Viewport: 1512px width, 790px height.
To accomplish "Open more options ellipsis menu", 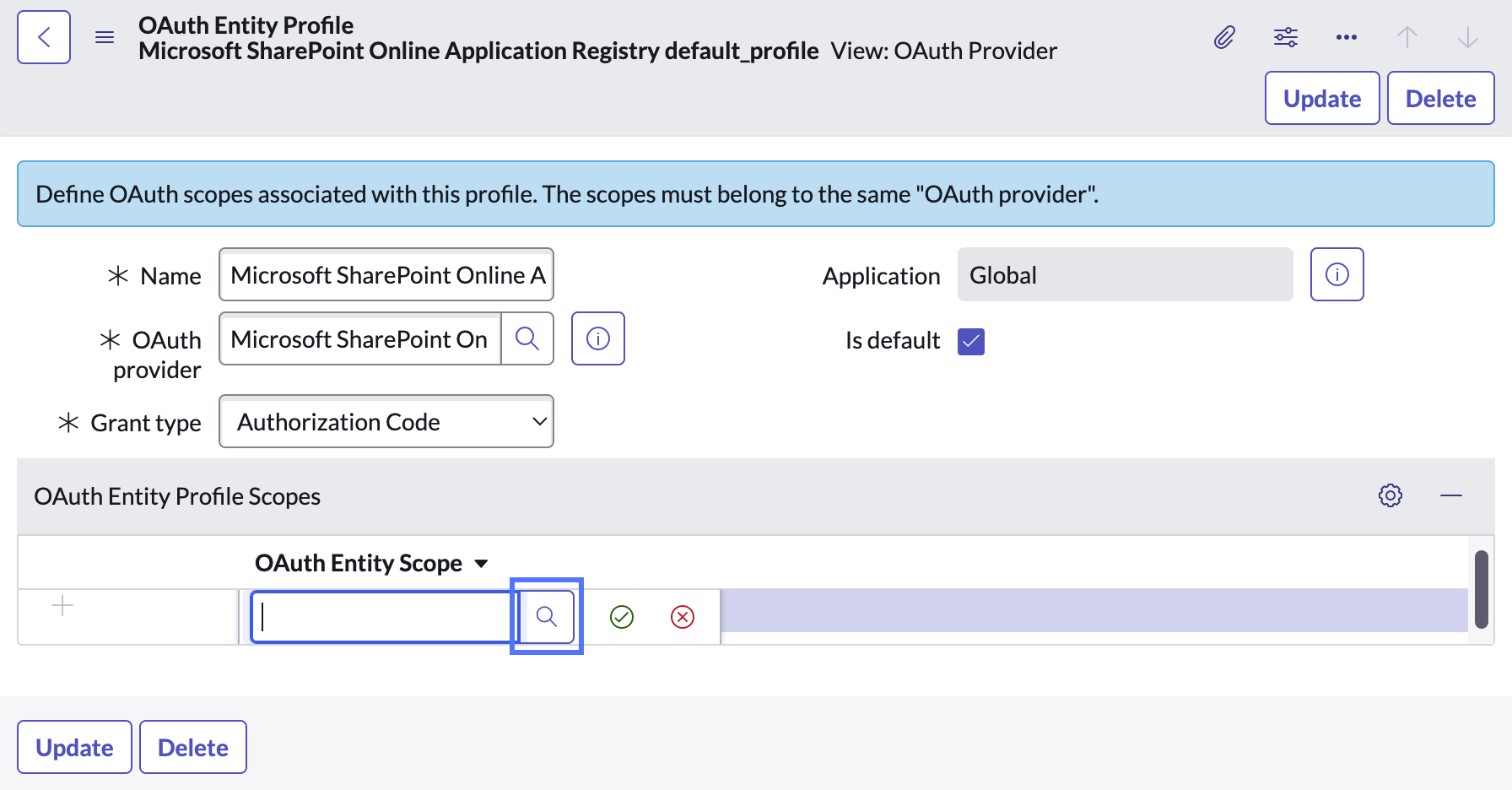I will (x=1347, y=37).
